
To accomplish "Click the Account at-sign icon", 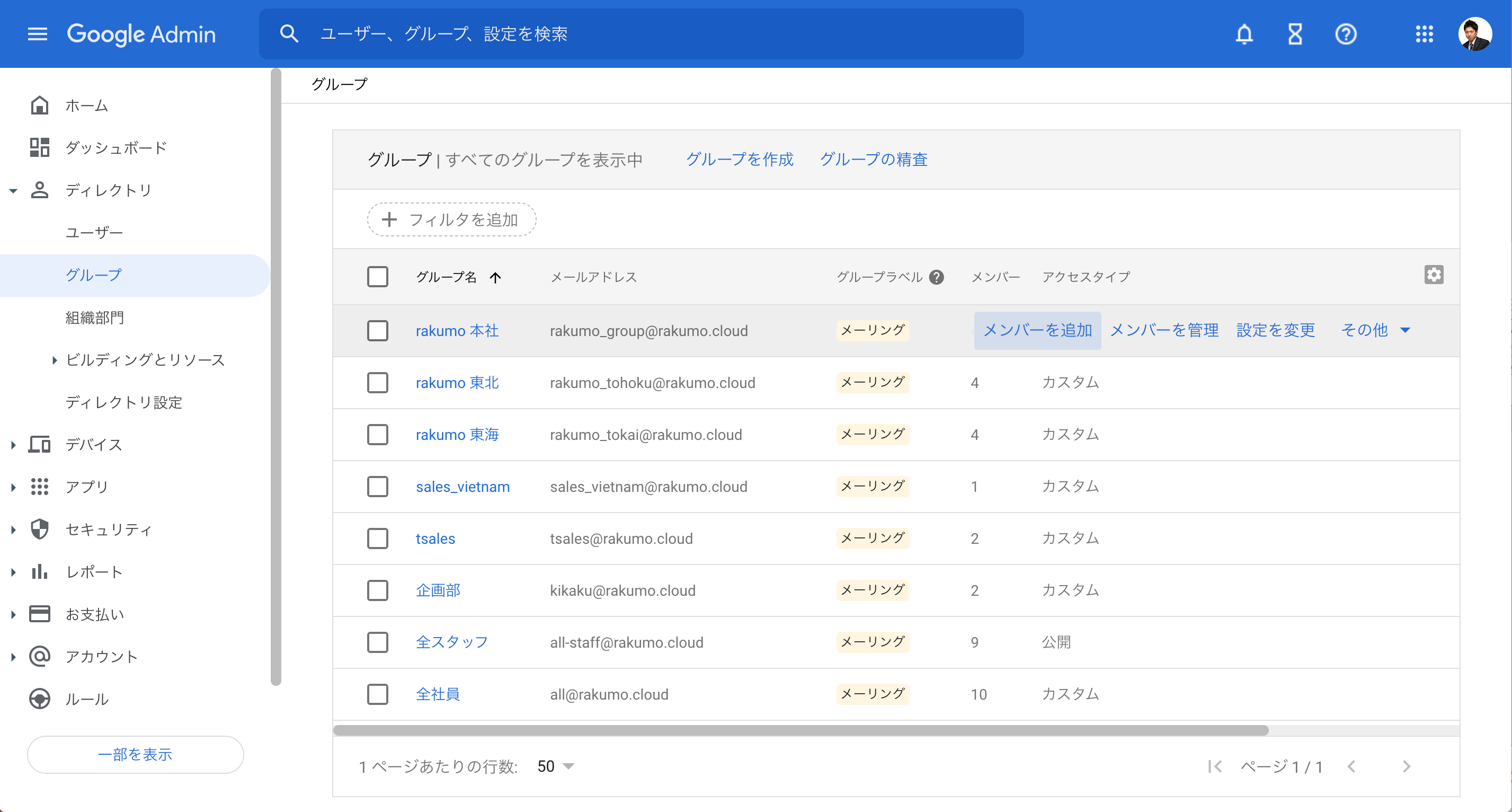I will pos(39,656).
